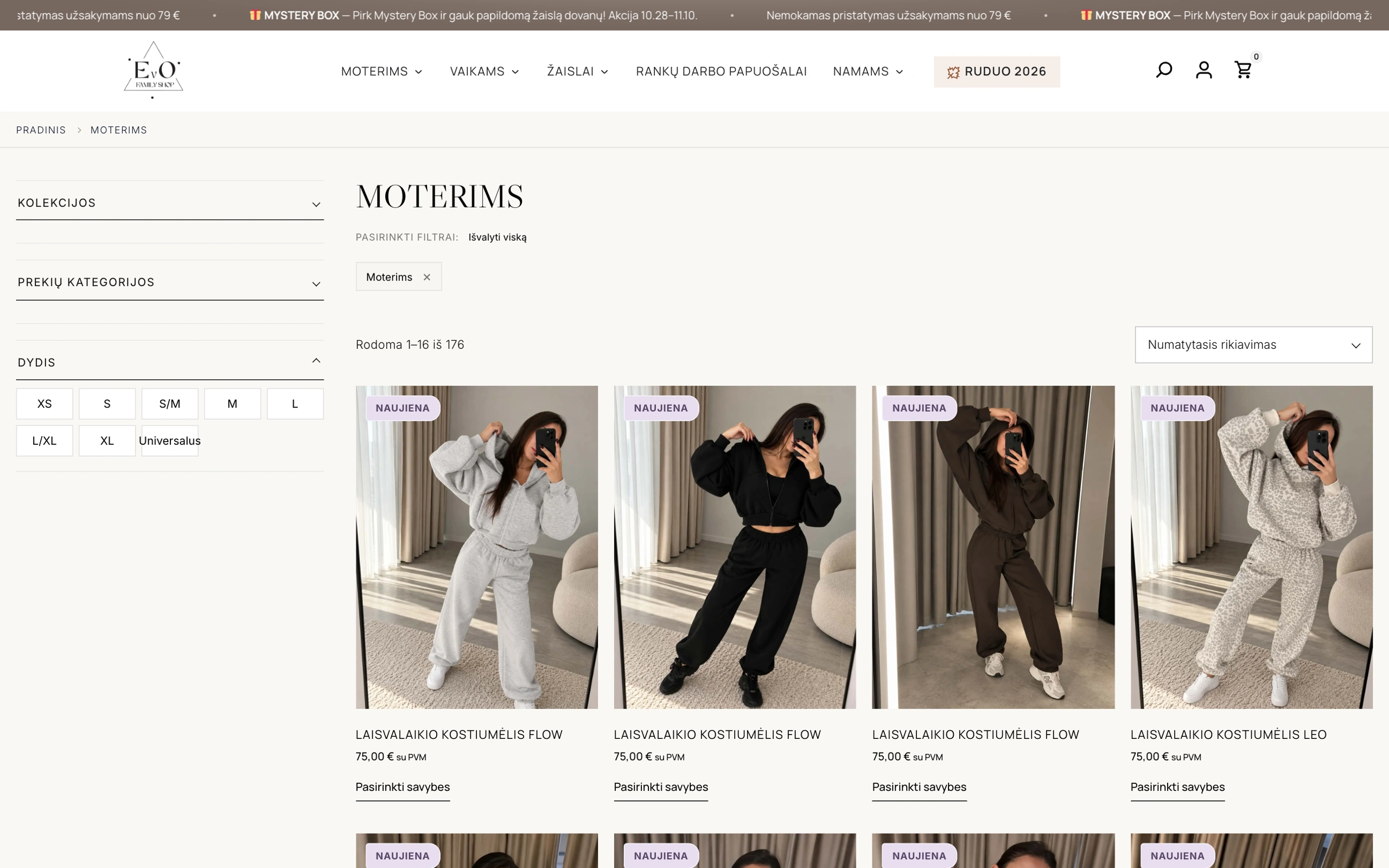Open brown Flow tracksuit product image
The width and height of the screenshot is (1389, 868).
coord(993,547)
